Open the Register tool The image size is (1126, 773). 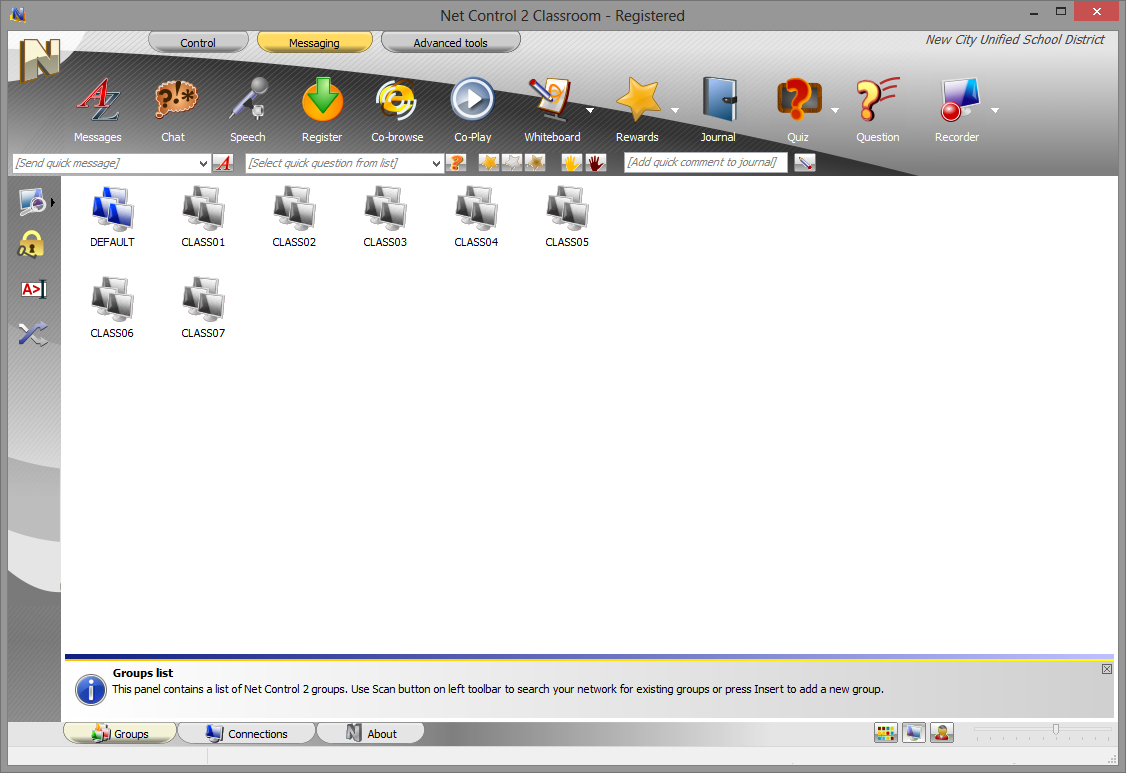[322, 110]
